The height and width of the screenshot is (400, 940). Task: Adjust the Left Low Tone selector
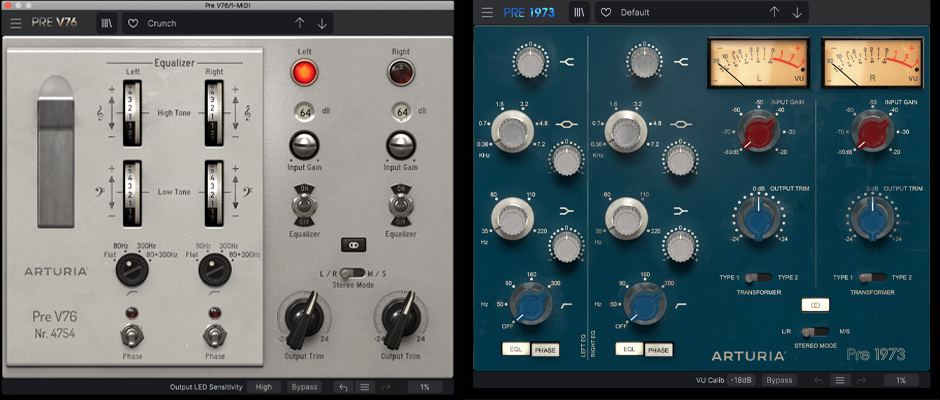(132, 193)
